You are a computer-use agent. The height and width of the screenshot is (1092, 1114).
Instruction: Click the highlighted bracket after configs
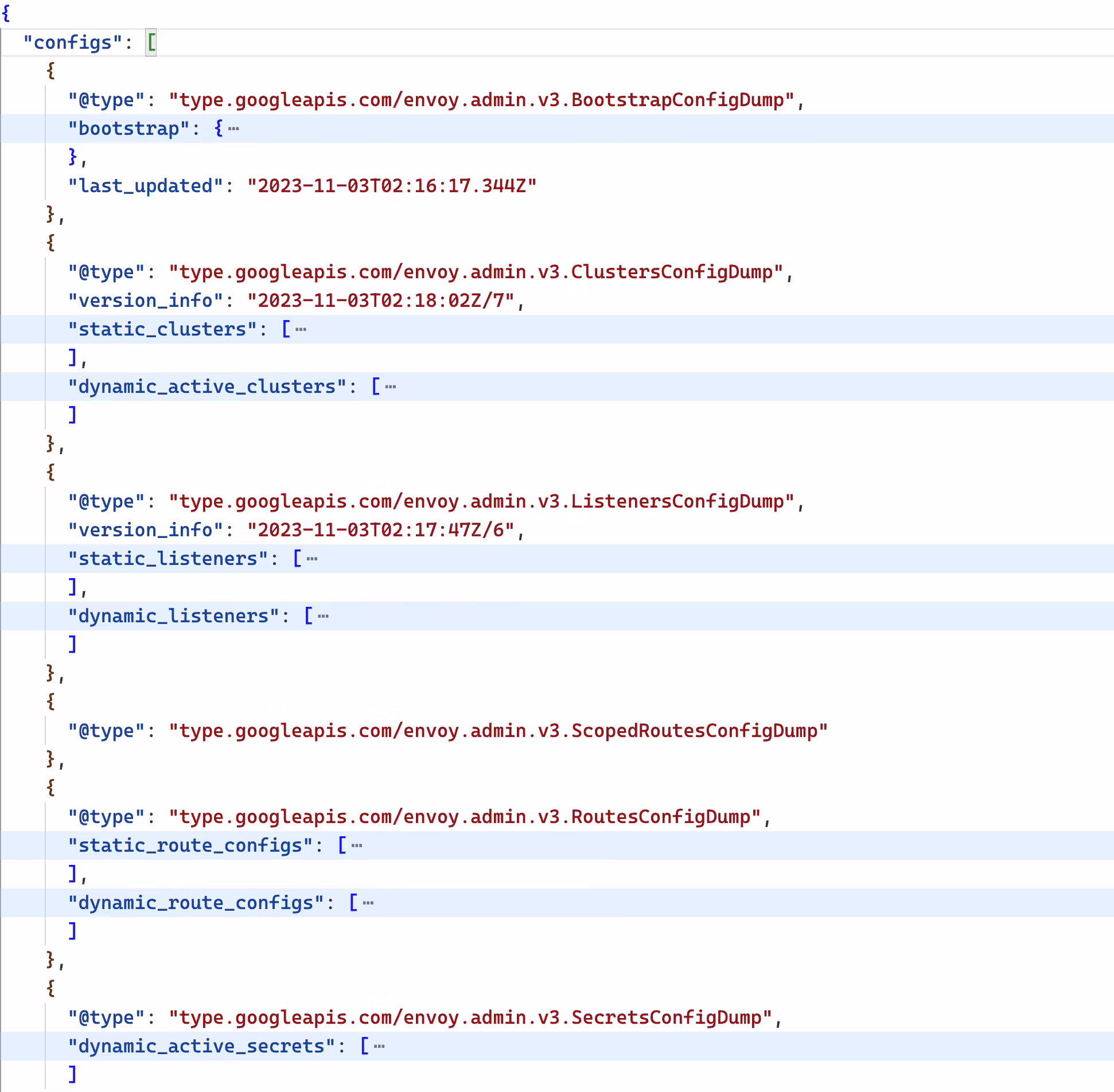coord(151,42)
